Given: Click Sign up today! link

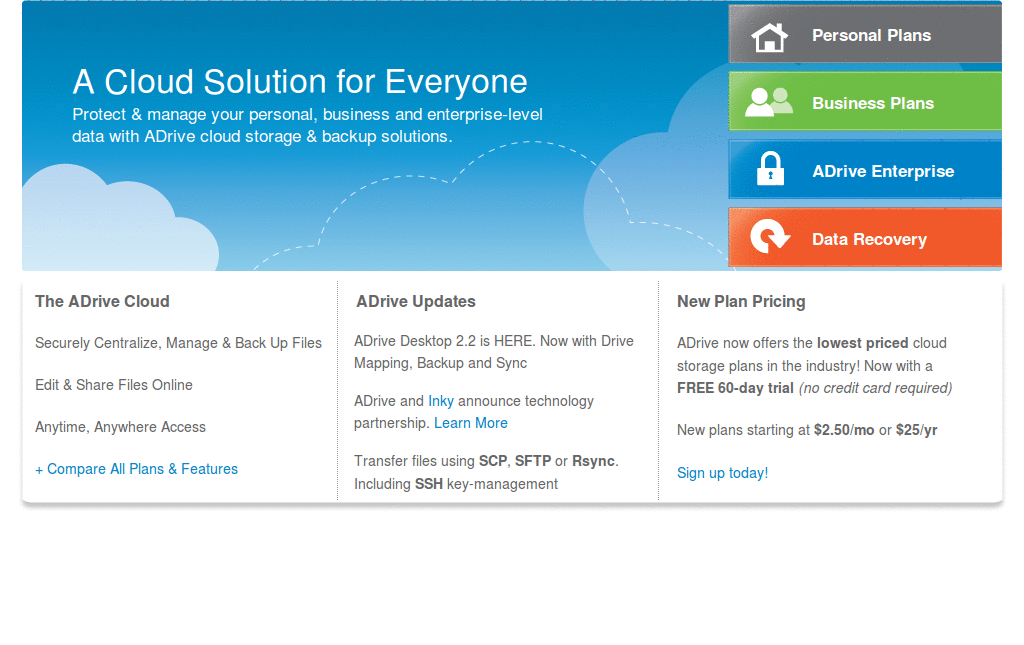Looking at the screenshot, I should click(722, 473).
